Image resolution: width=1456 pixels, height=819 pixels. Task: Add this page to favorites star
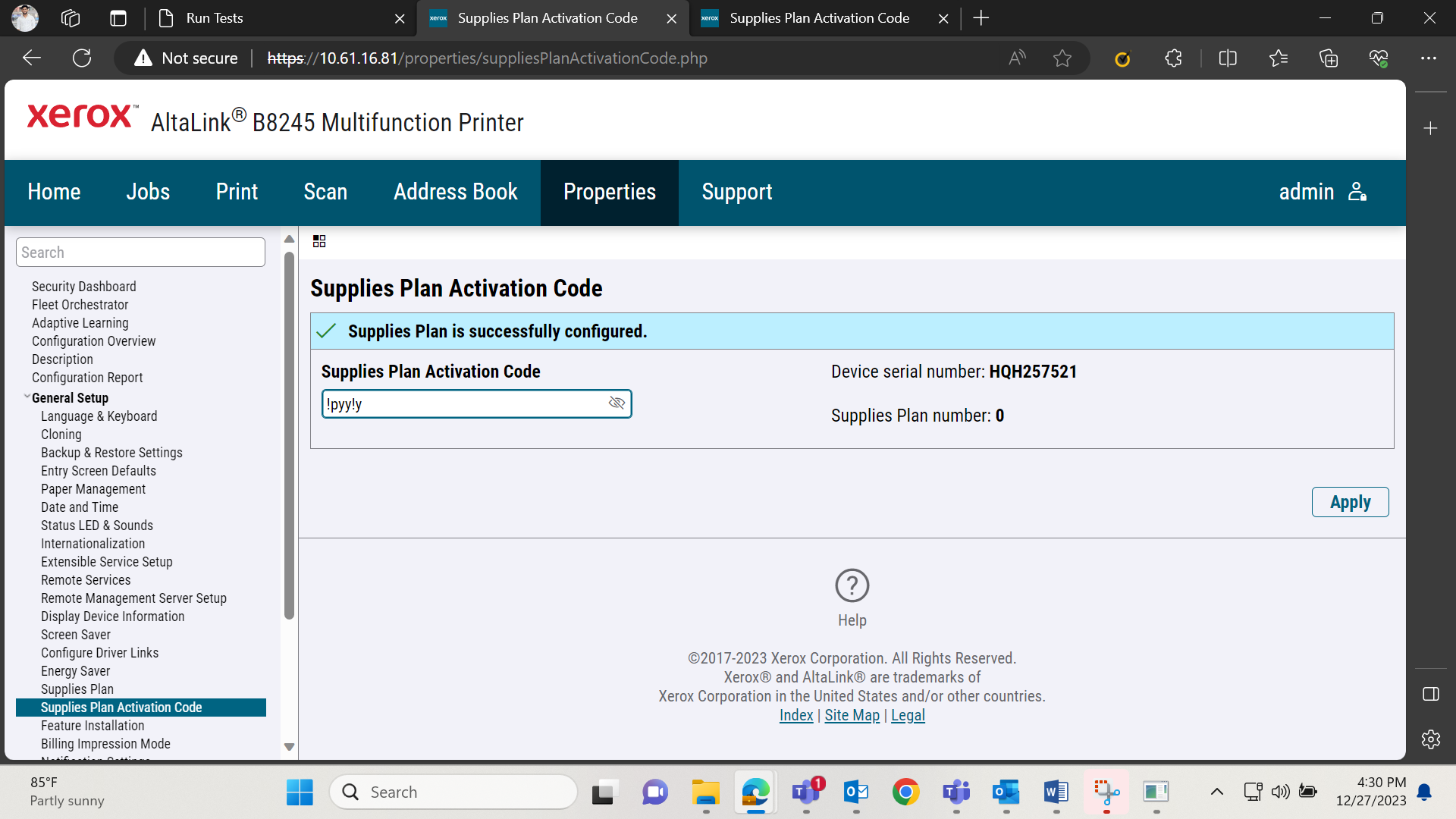(x=1062, y=58)
